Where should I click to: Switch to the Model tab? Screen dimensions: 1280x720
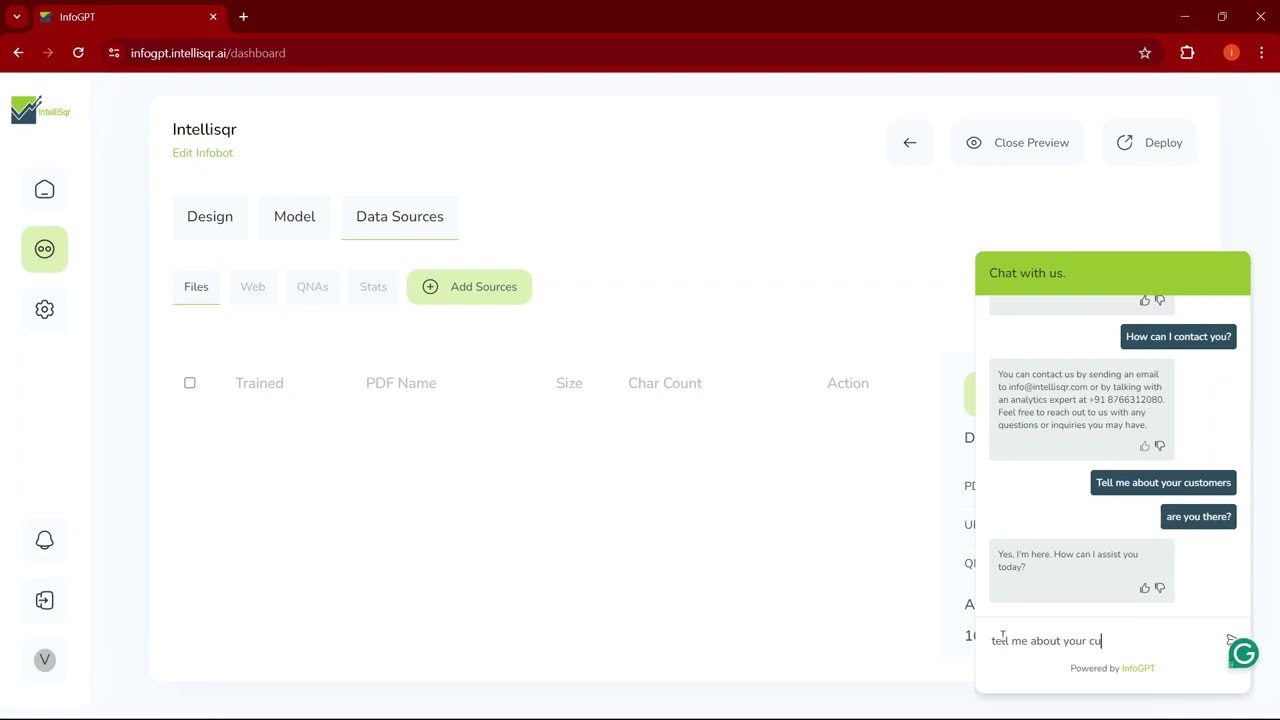click(294, 217)
